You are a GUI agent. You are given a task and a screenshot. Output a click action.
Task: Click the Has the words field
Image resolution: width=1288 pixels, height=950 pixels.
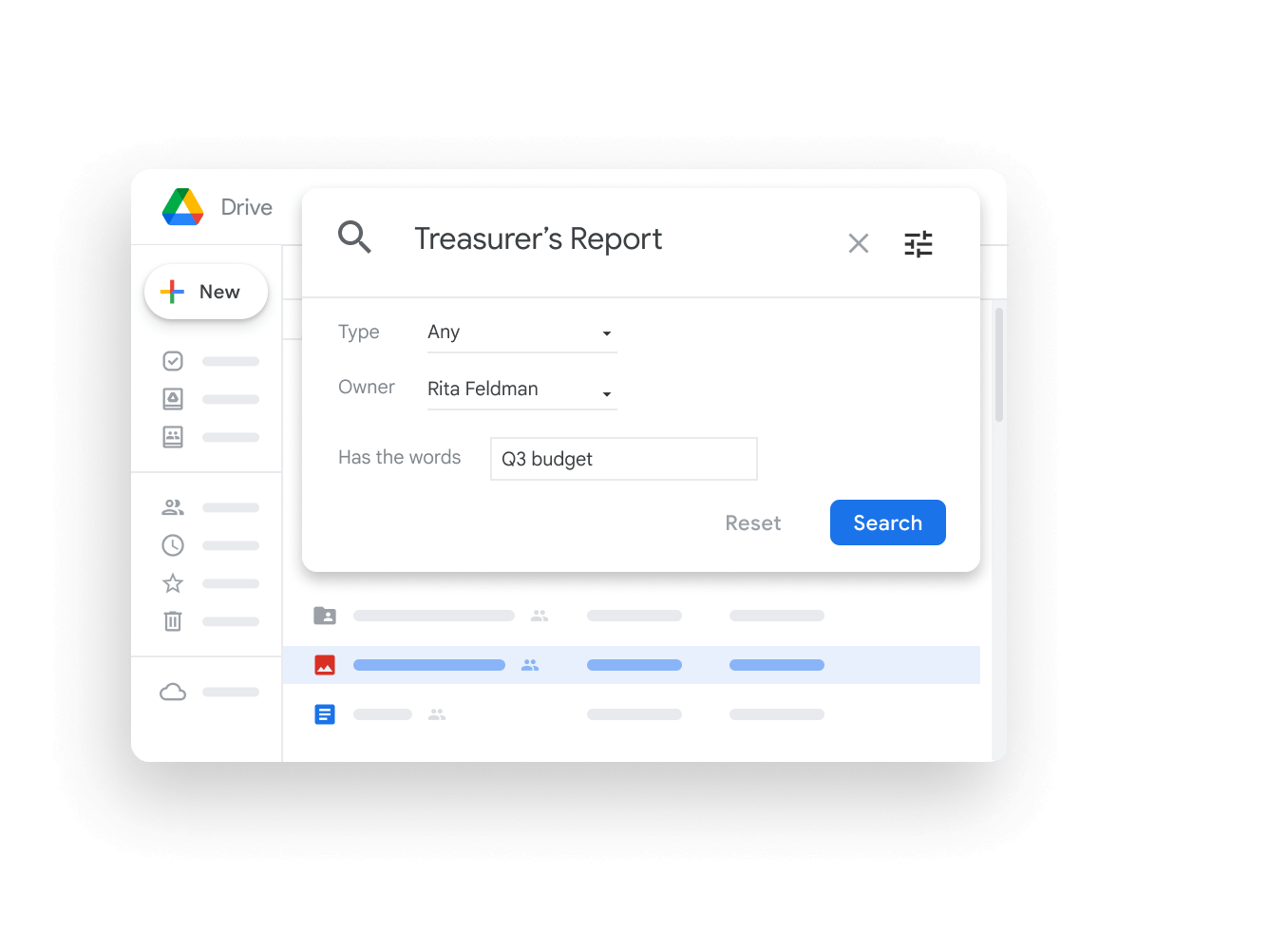coord(624,459)
